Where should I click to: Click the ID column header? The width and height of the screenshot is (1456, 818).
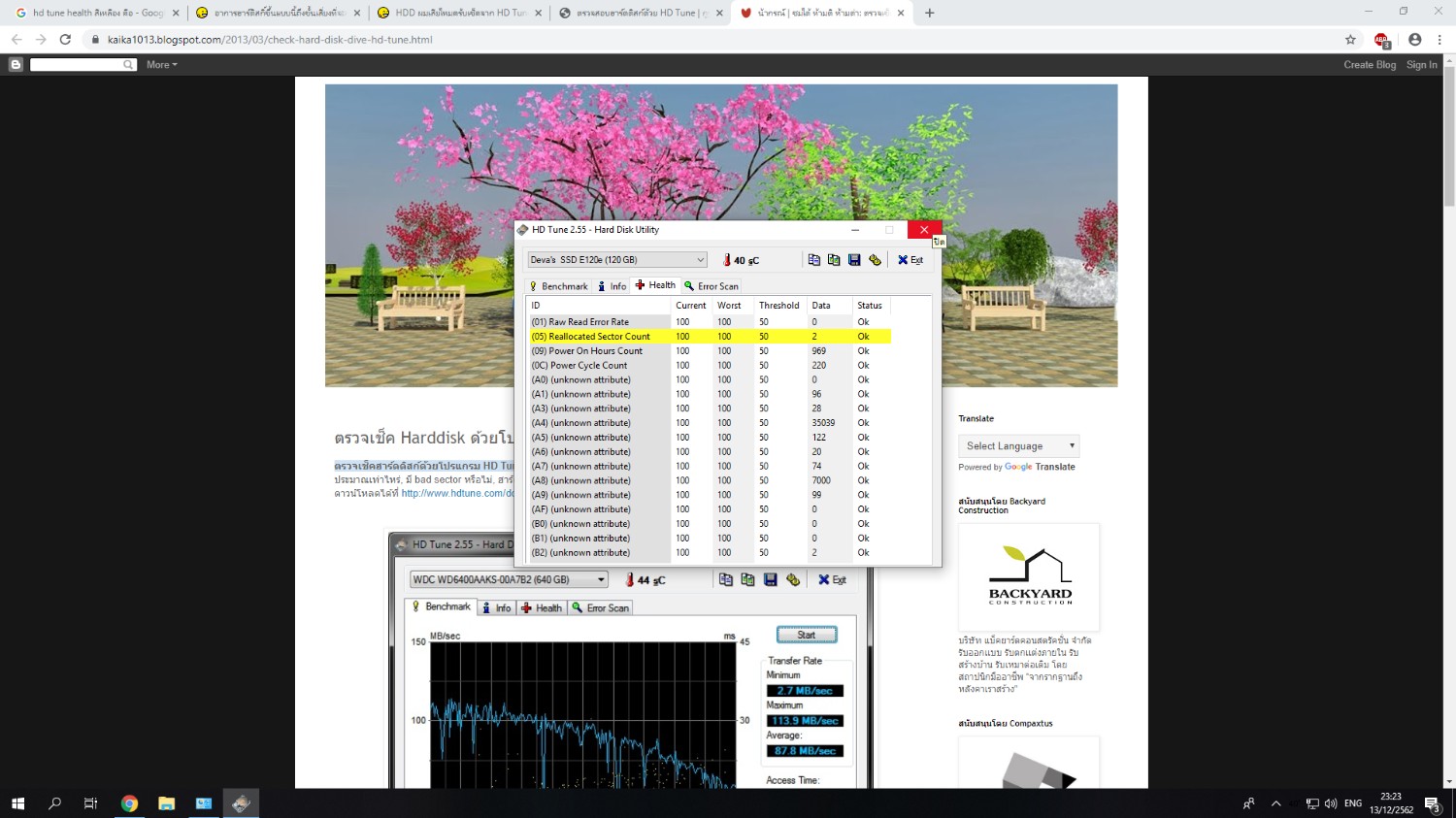coord(598,306)
